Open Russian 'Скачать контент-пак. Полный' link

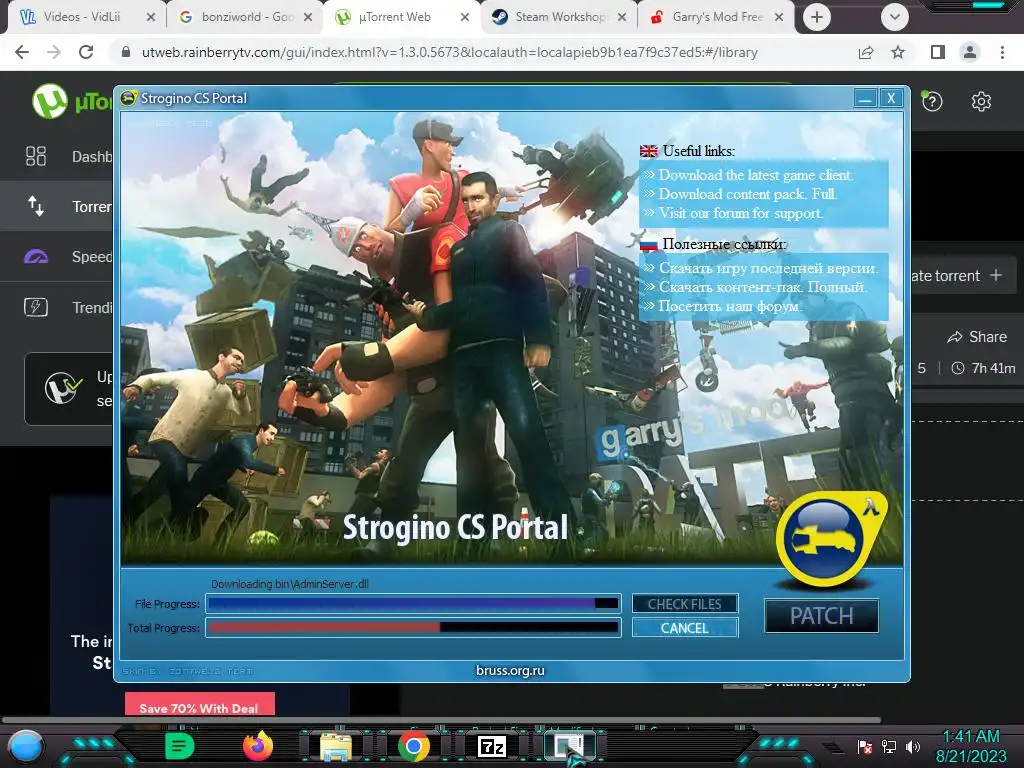click(762, 287)
